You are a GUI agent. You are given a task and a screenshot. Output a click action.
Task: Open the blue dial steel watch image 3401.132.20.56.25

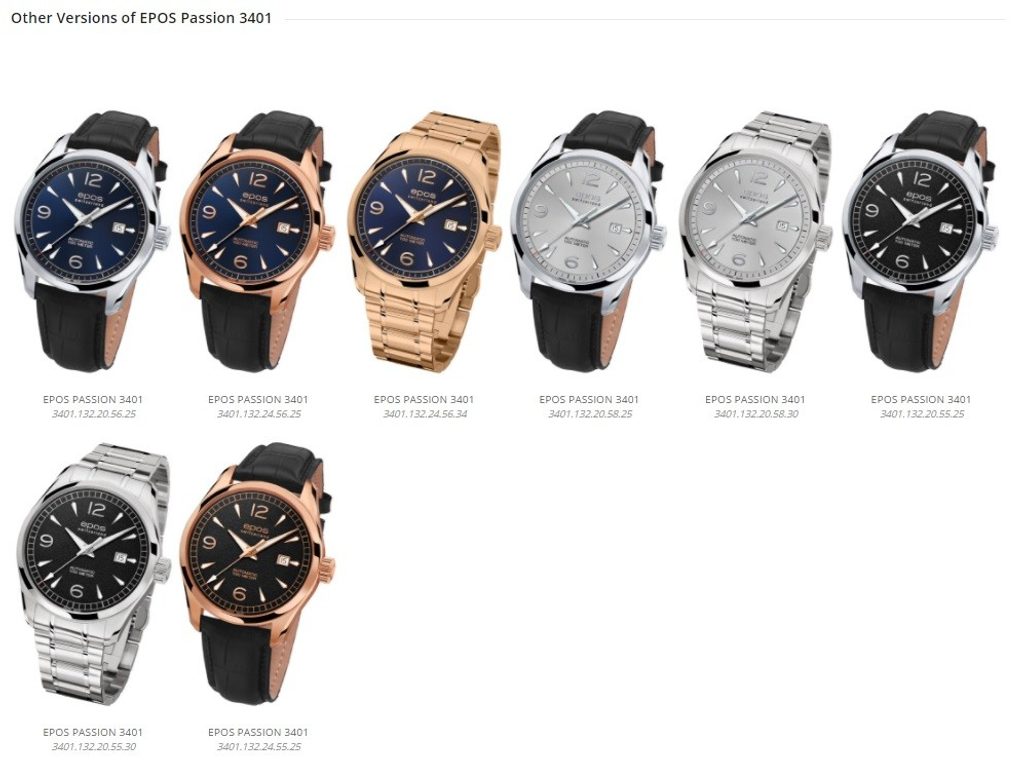(x=93, y=242)
